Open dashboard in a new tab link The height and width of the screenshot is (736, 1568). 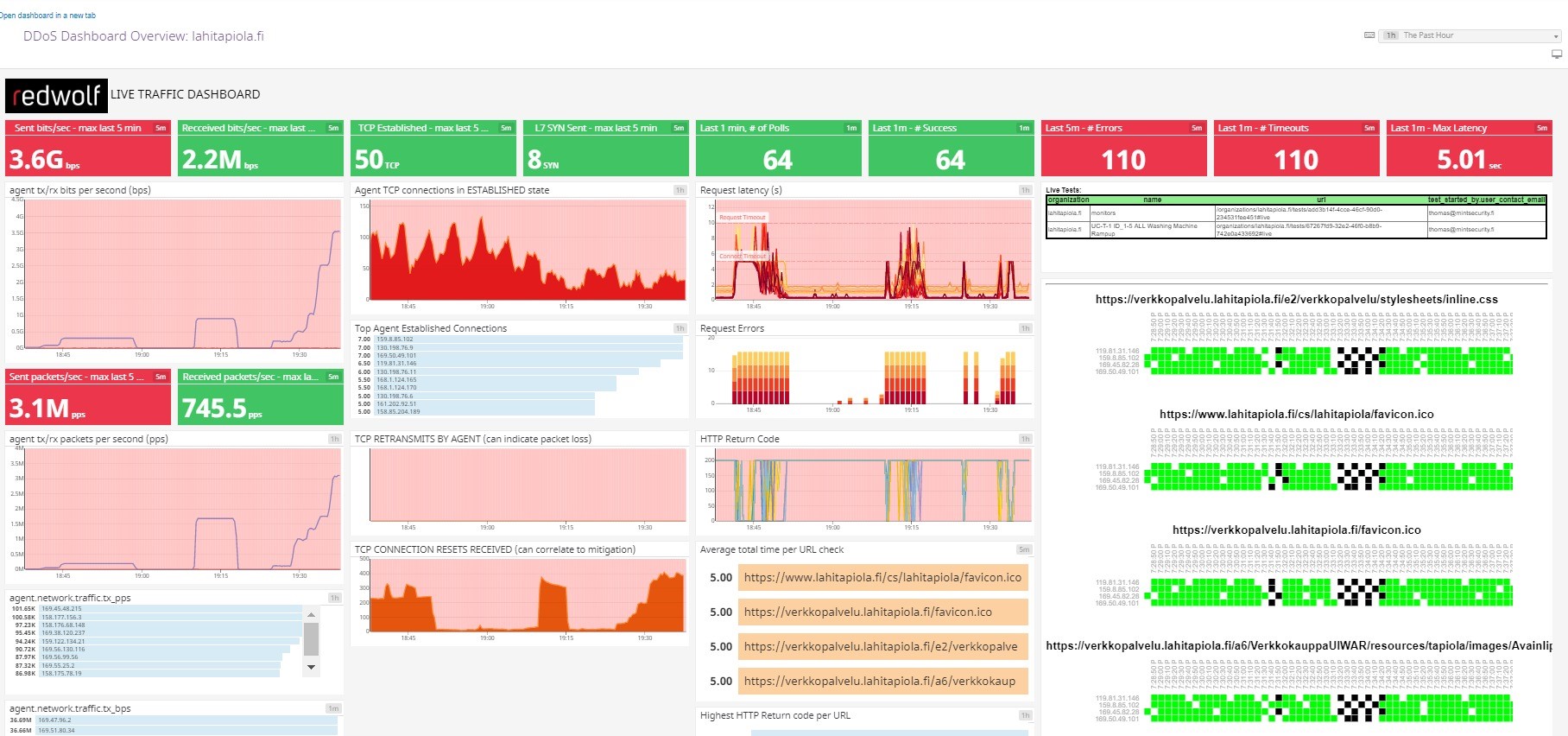47,16
